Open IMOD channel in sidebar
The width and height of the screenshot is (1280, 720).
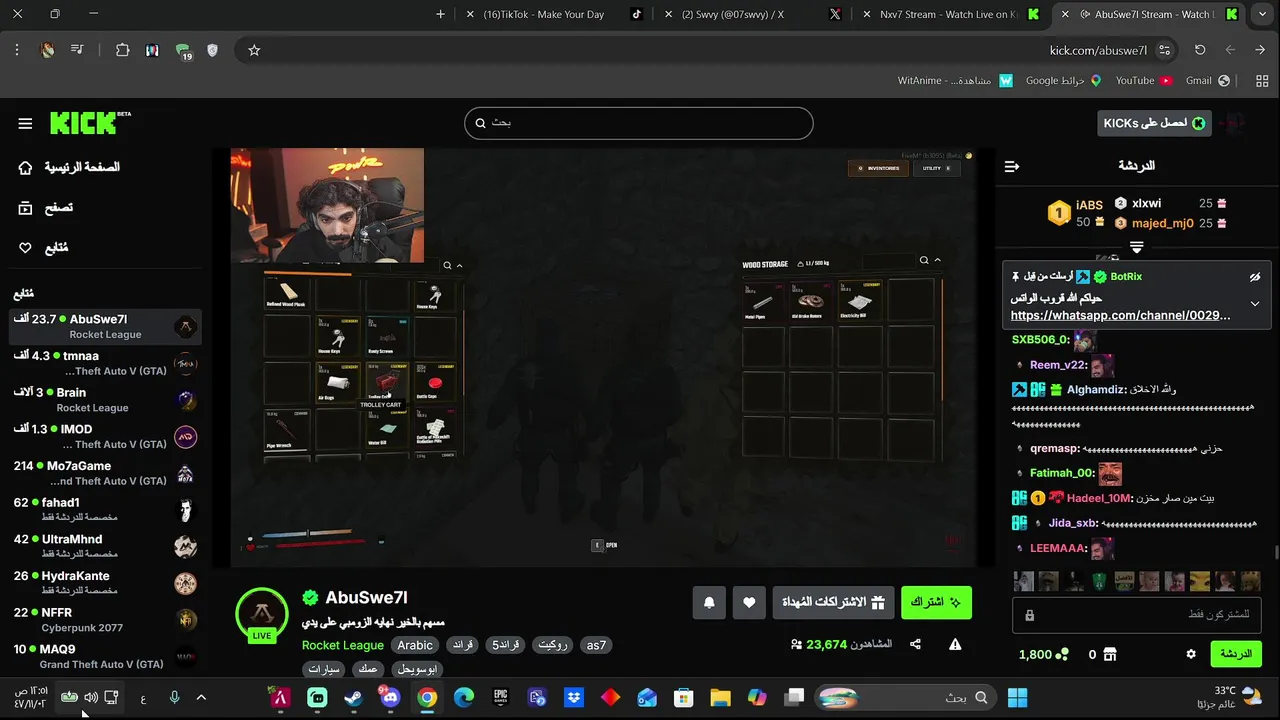pyautogui.click(x=105, y=436)
